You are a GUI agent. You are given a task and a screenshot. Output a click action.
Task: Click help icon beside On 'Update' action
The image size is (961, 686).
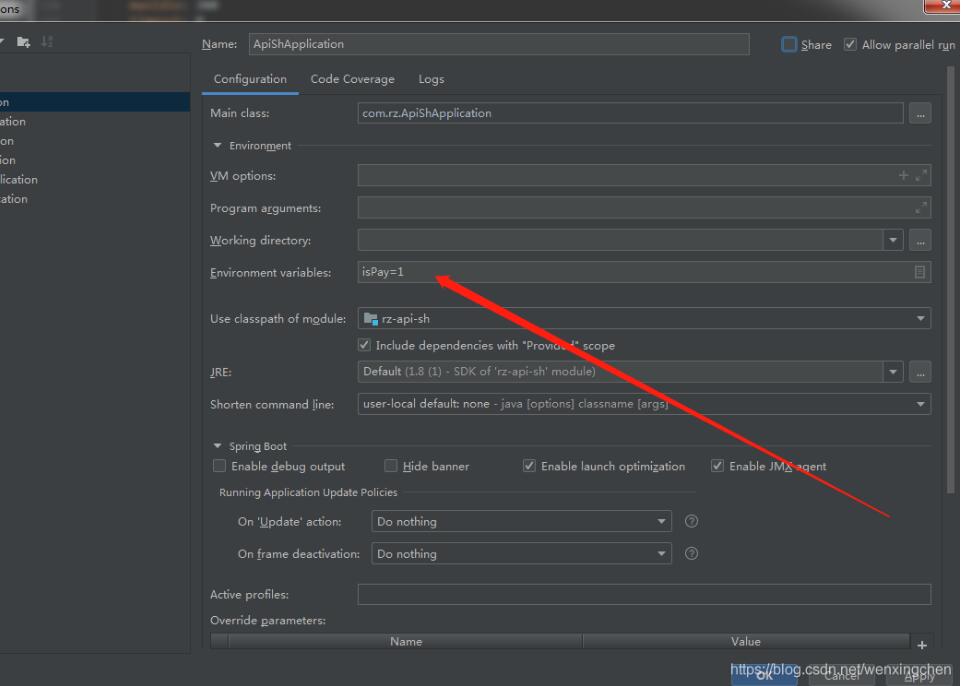coord(691,522)
